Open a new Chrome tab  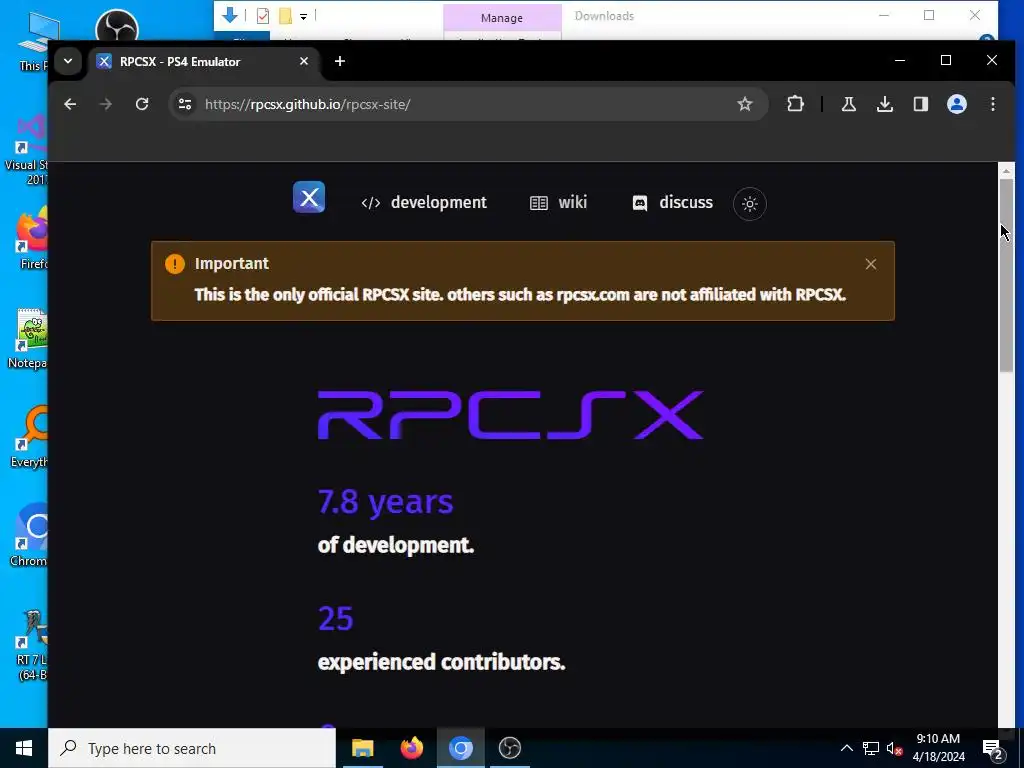coord(340,61)
